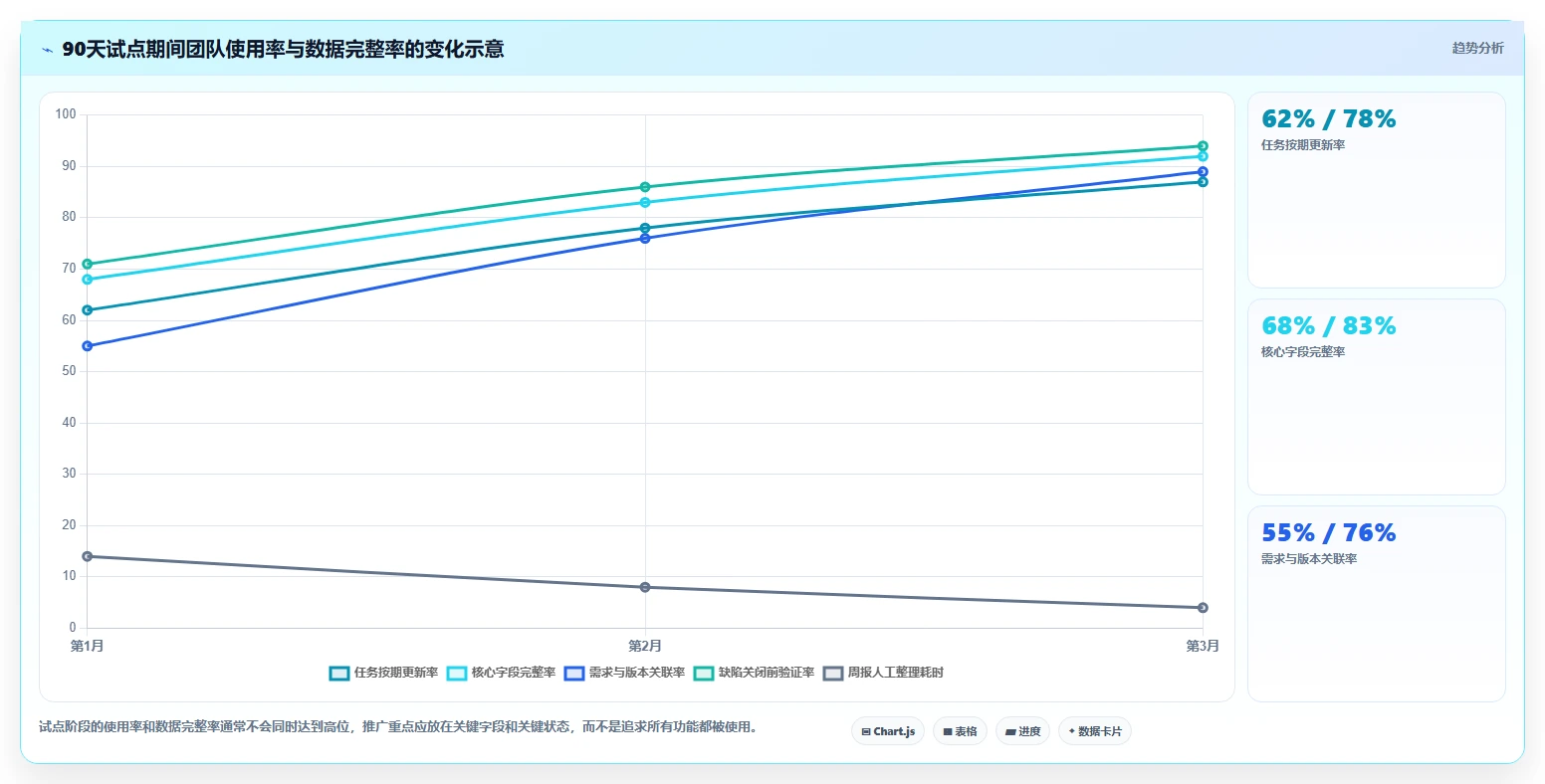Click the 第2月 point at 83 on cyan line
Viewport: 1545px width, 784px height.
[645, 202]
